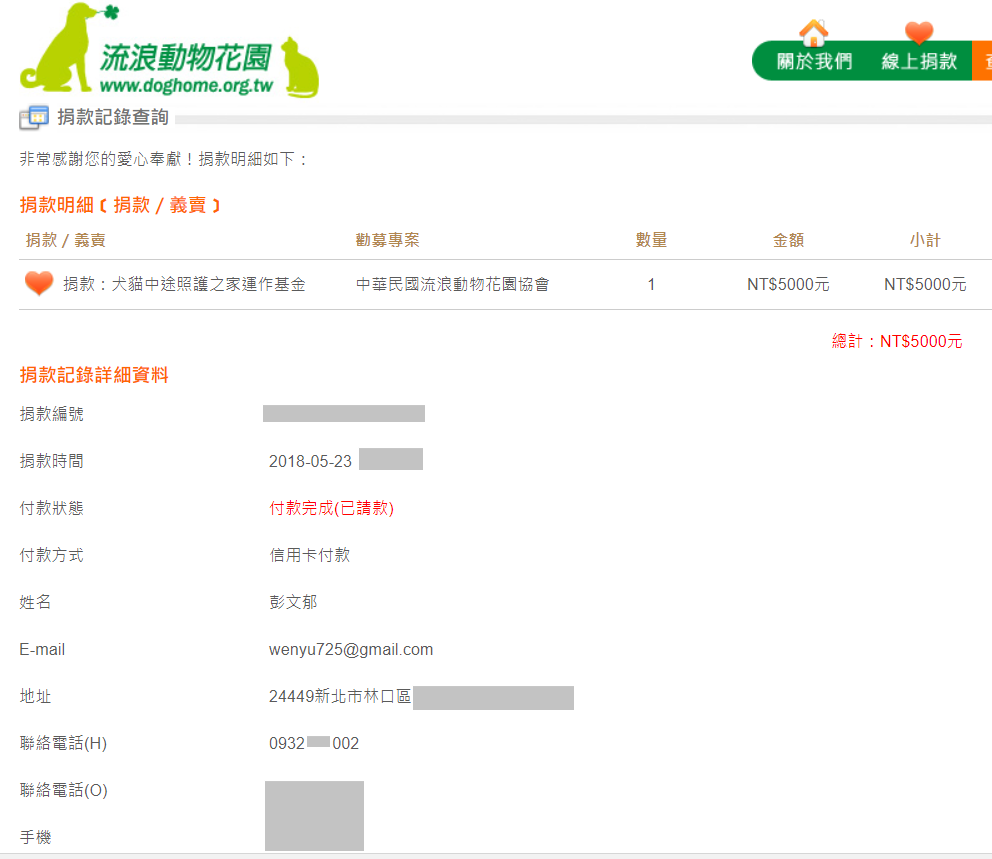Click the 捐款：犬貓中途照護之家運作基金 item text
This screenshot has height=859, width=992.
184,285
